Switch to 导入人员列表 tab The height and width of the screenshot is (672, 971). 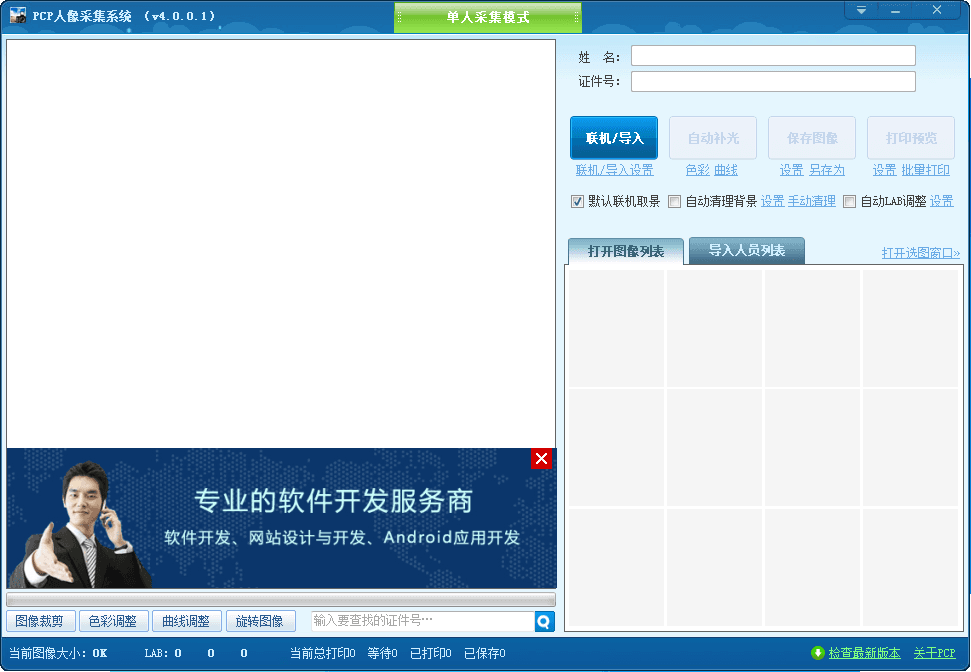pyautogui.click(x=747, y=250)
